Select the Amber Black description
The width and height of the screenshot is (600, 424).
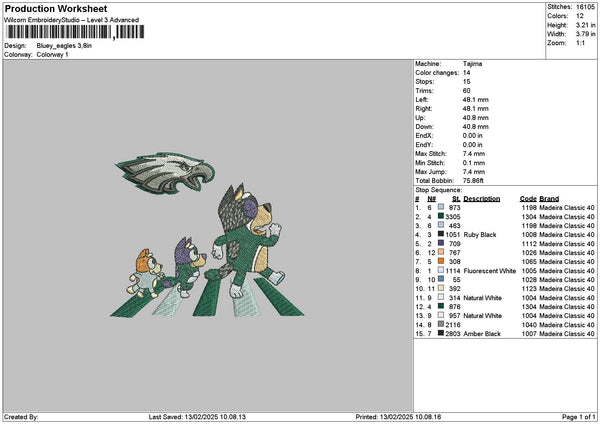482,334
